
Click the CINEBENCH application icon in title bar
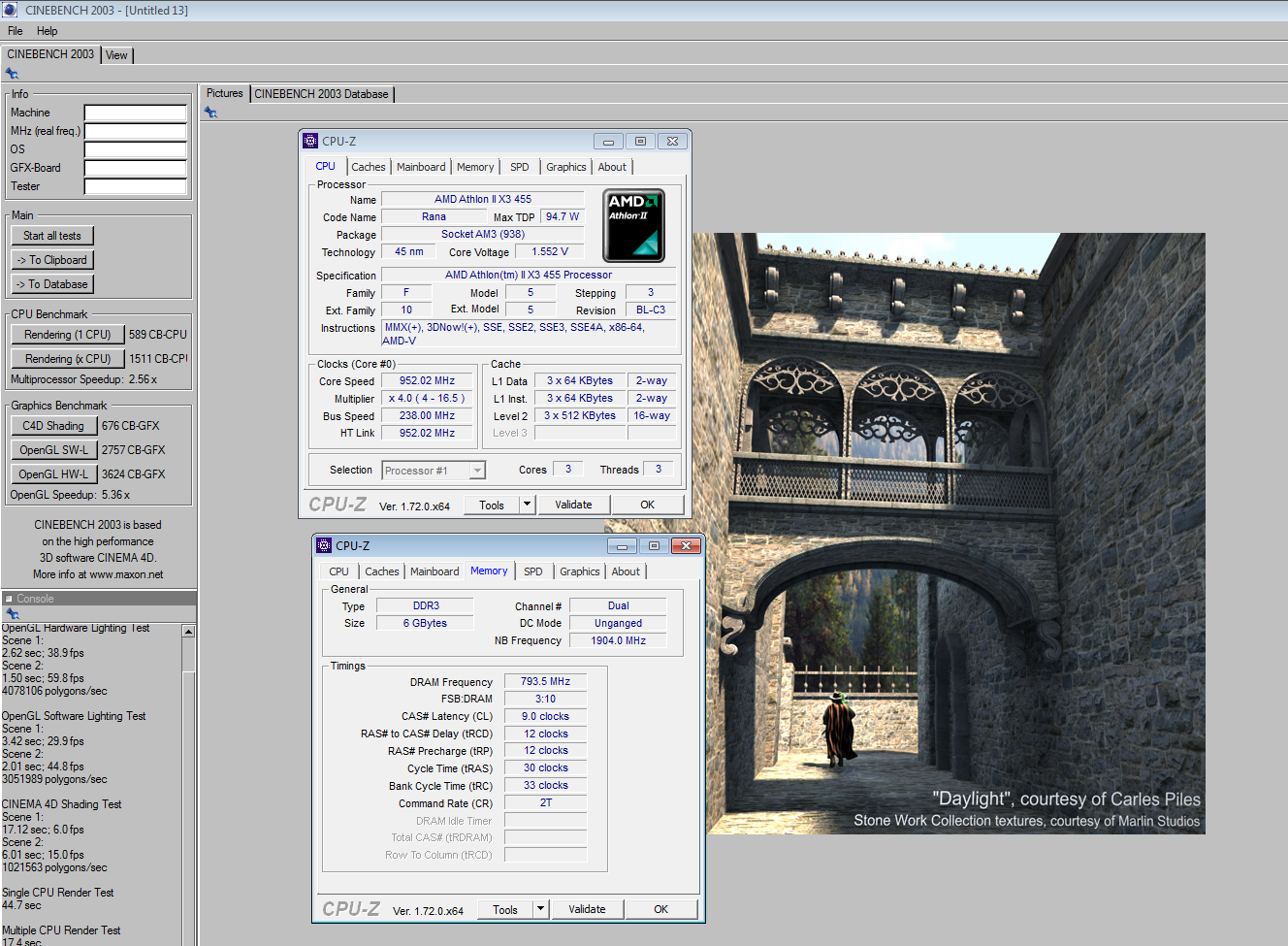pos(11,11)
